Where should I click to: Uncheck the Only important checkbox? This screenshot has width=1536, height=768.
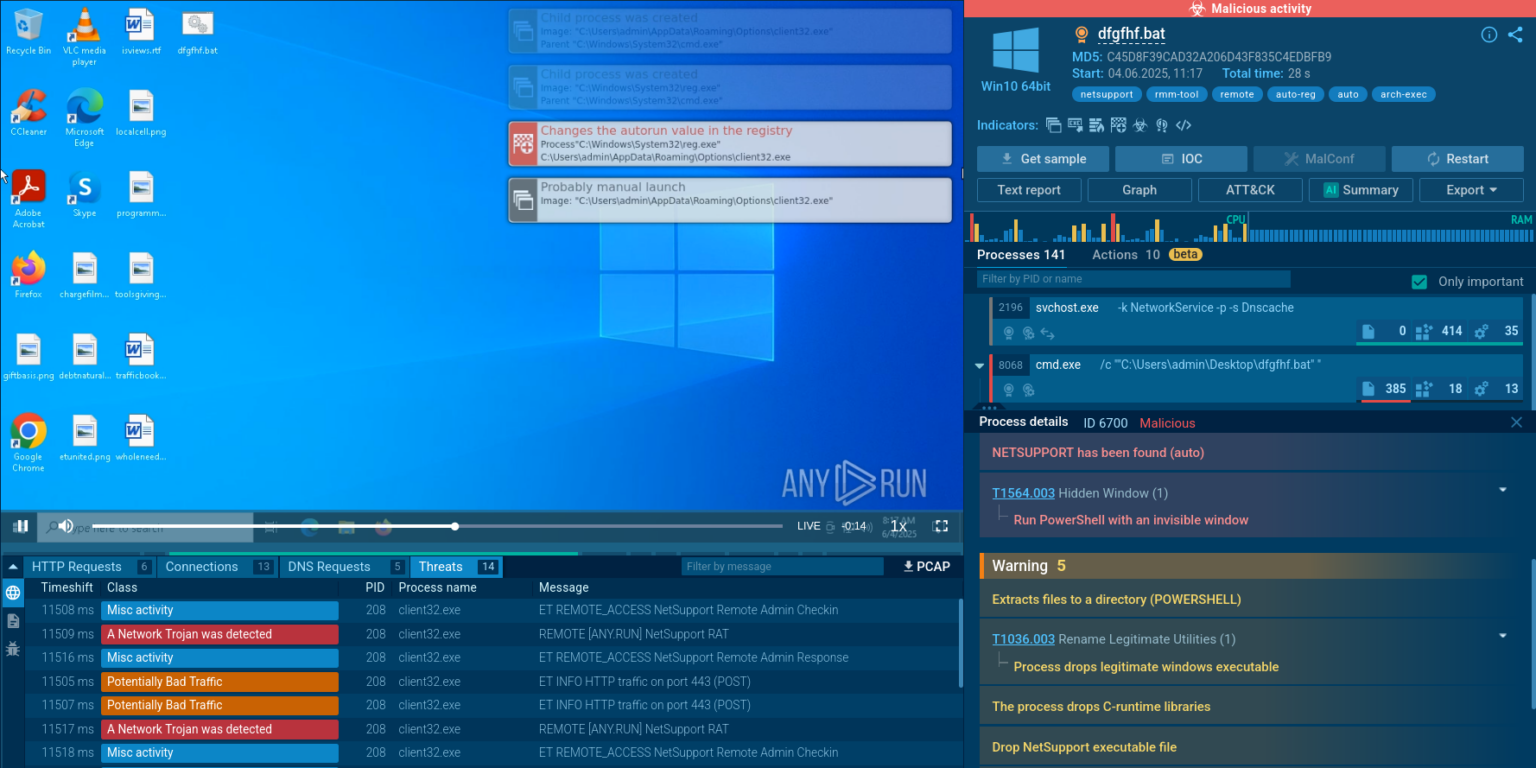pos(1418,282)
